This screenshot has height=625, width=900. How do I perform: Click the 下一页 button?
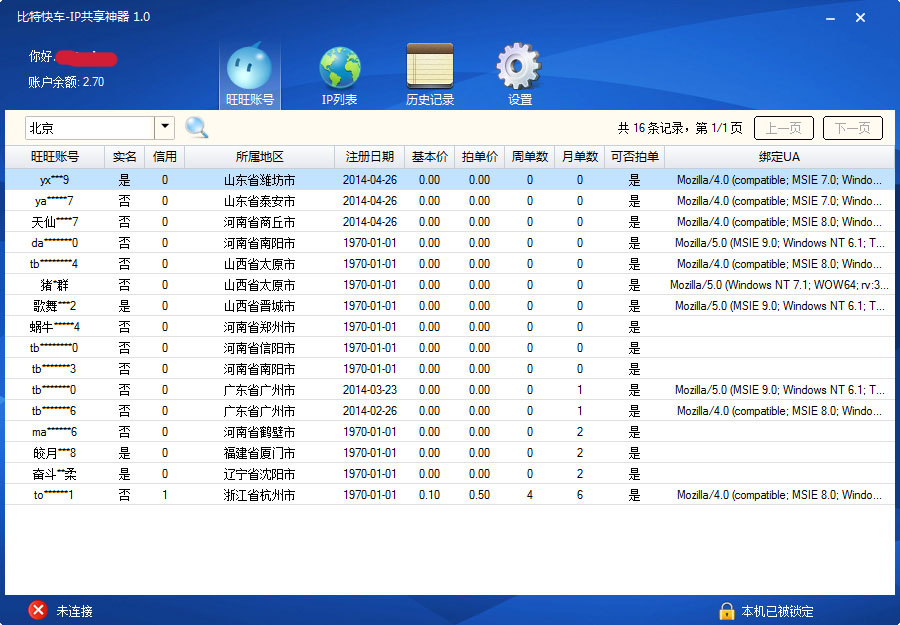(x=852, y=128)
